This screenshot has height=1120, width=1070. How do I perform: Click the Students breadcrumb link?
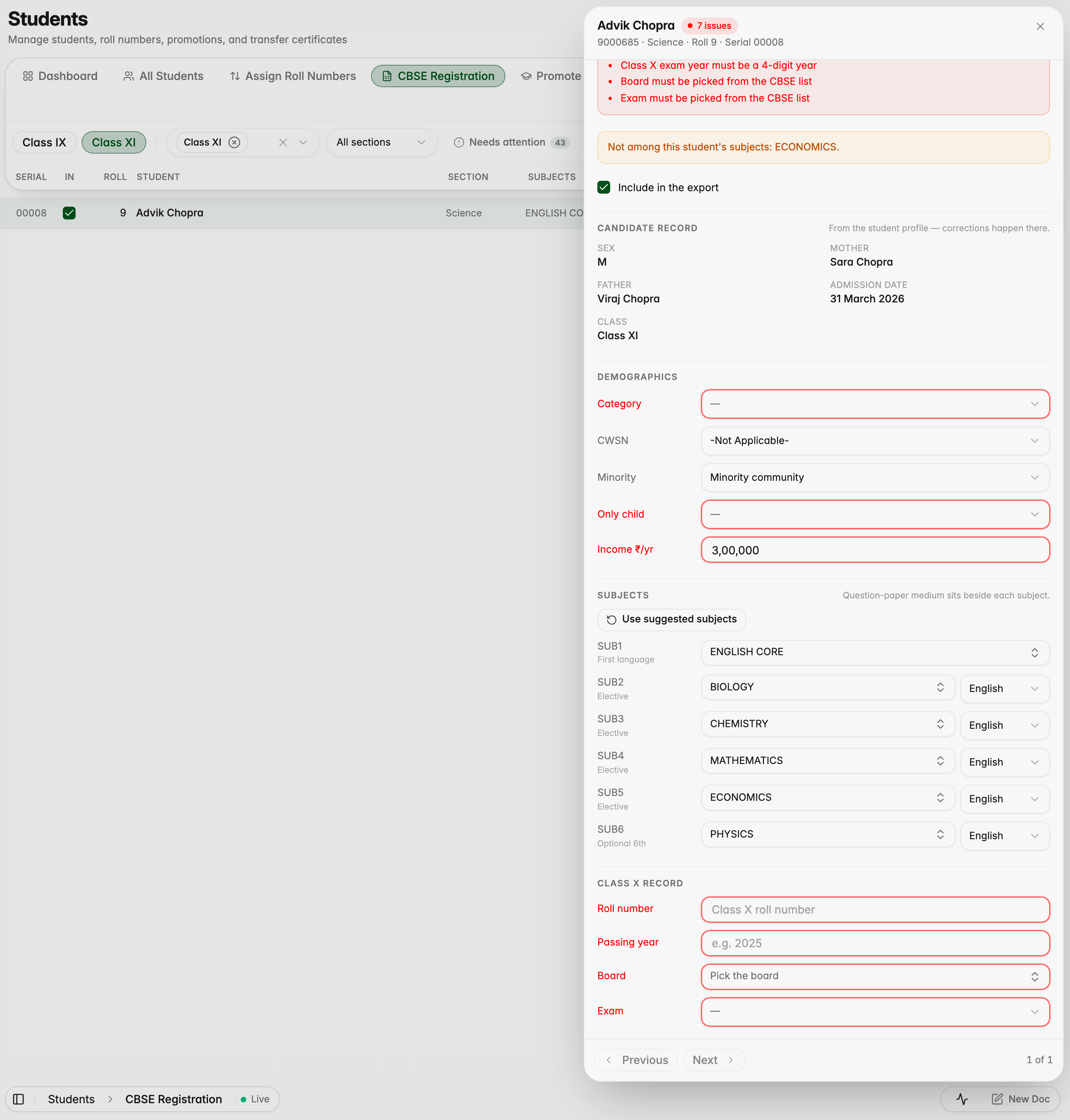(71, 1099)
